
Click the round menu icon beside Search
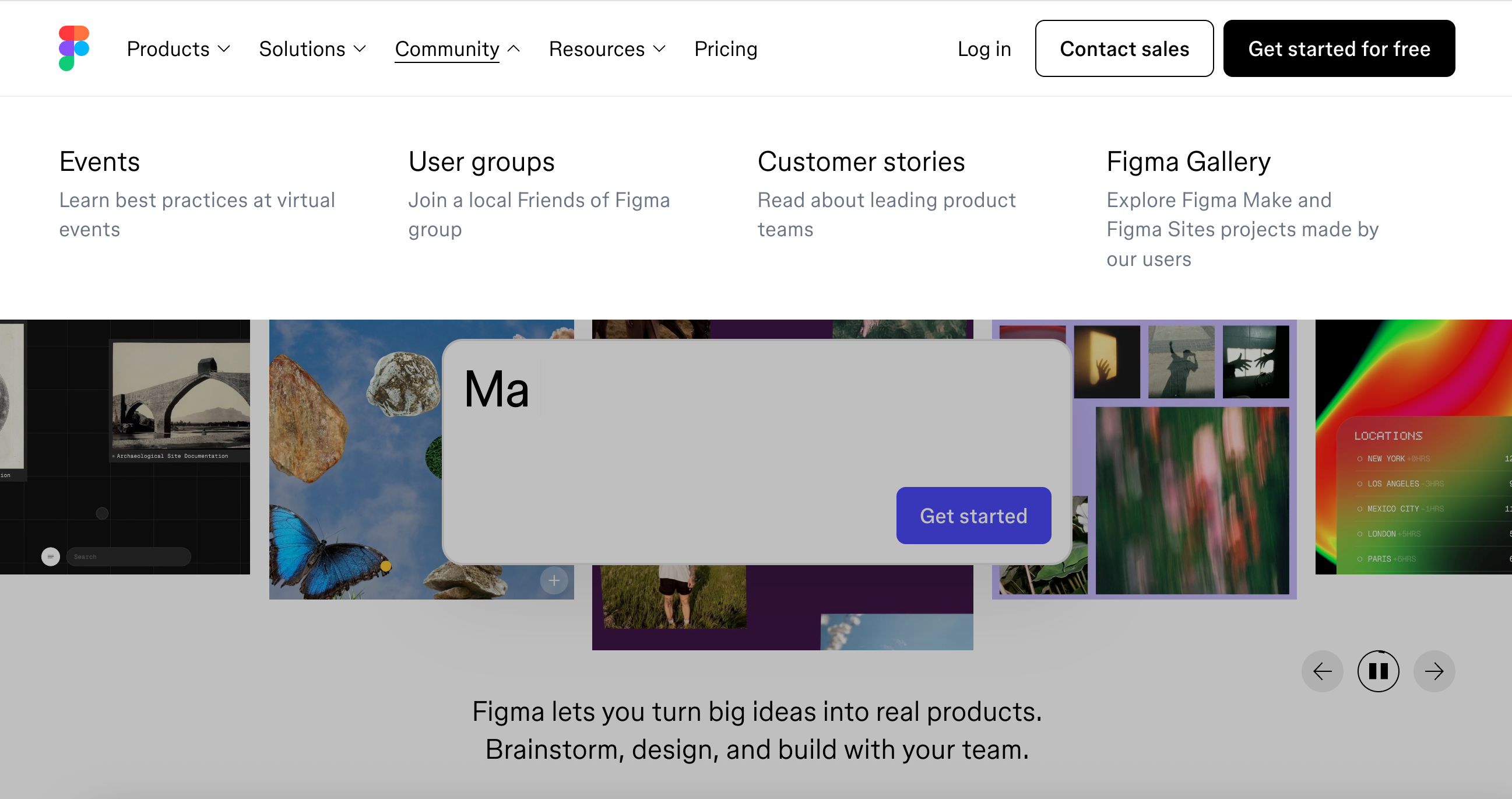click(x=51, y=556)
